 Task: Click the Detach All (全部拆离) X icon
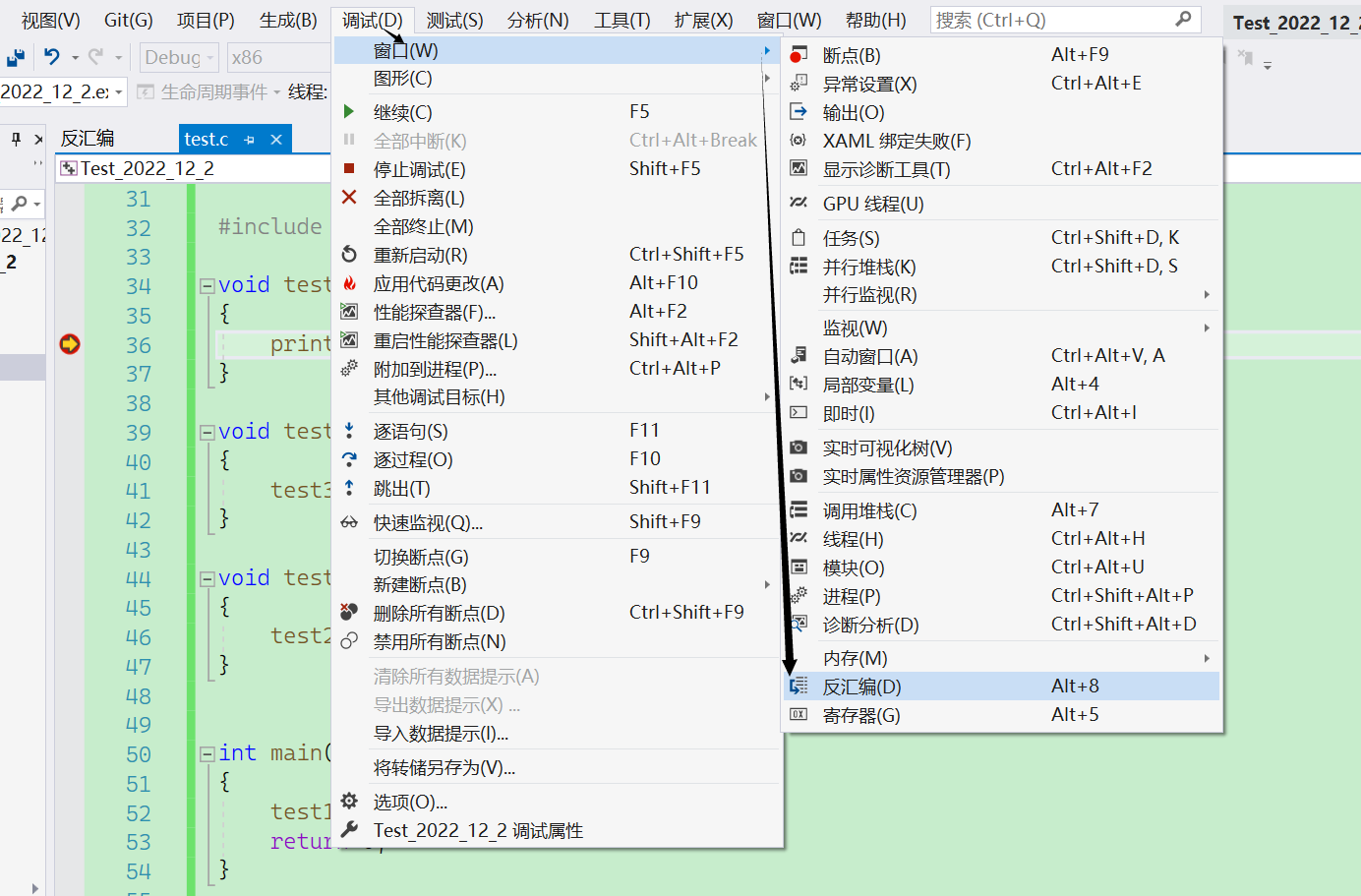click(x=349, y=198)
